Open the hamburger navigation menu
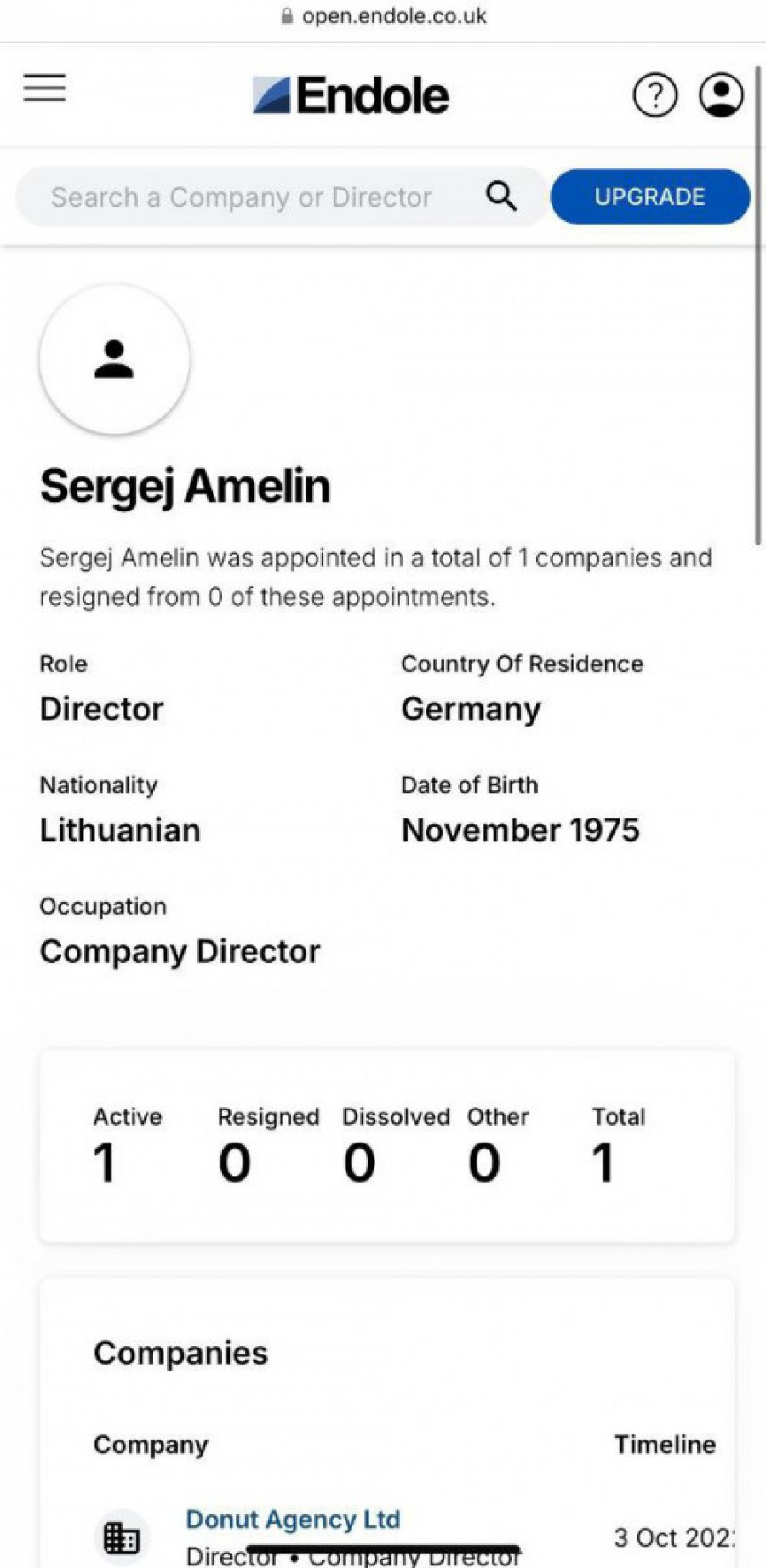The height and width of the screenshot is (1568, 766). coord(44,88)
